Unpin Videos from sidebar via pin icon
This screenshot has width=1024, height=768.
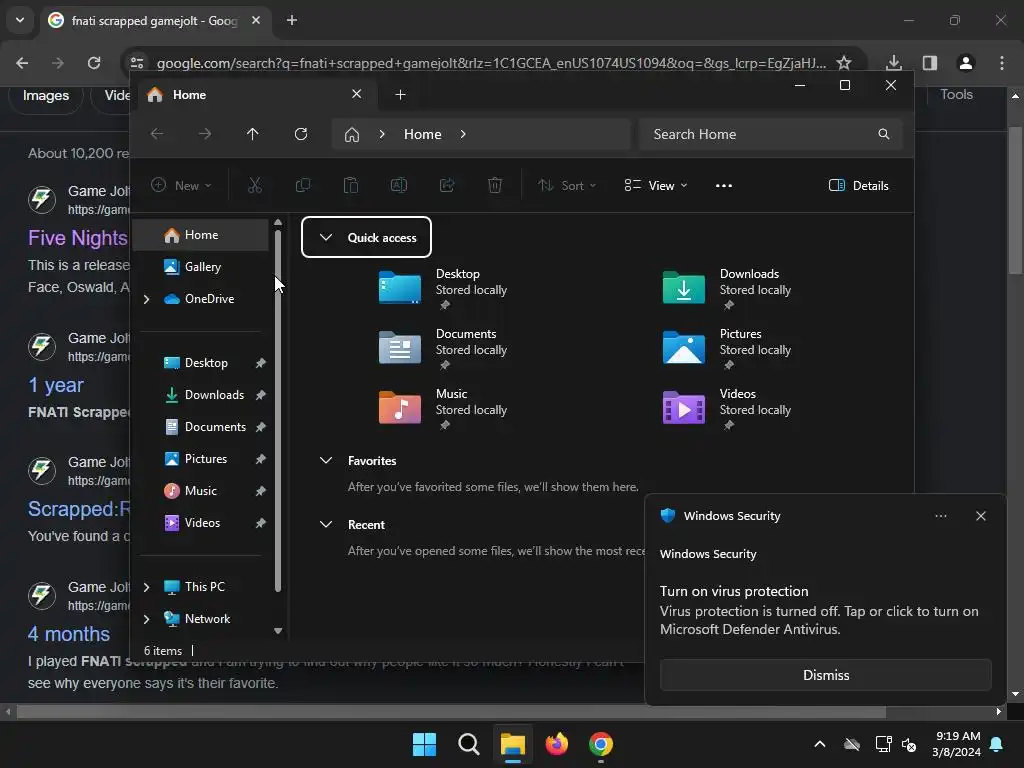(x=261, y=523)
